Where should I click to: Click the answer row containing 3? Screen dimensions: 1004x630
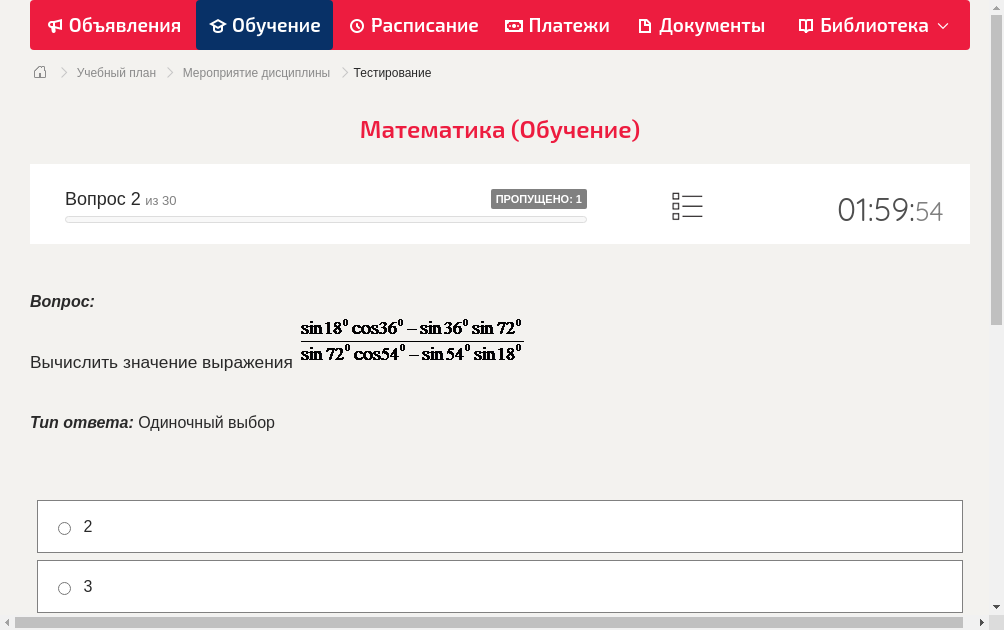500,587
